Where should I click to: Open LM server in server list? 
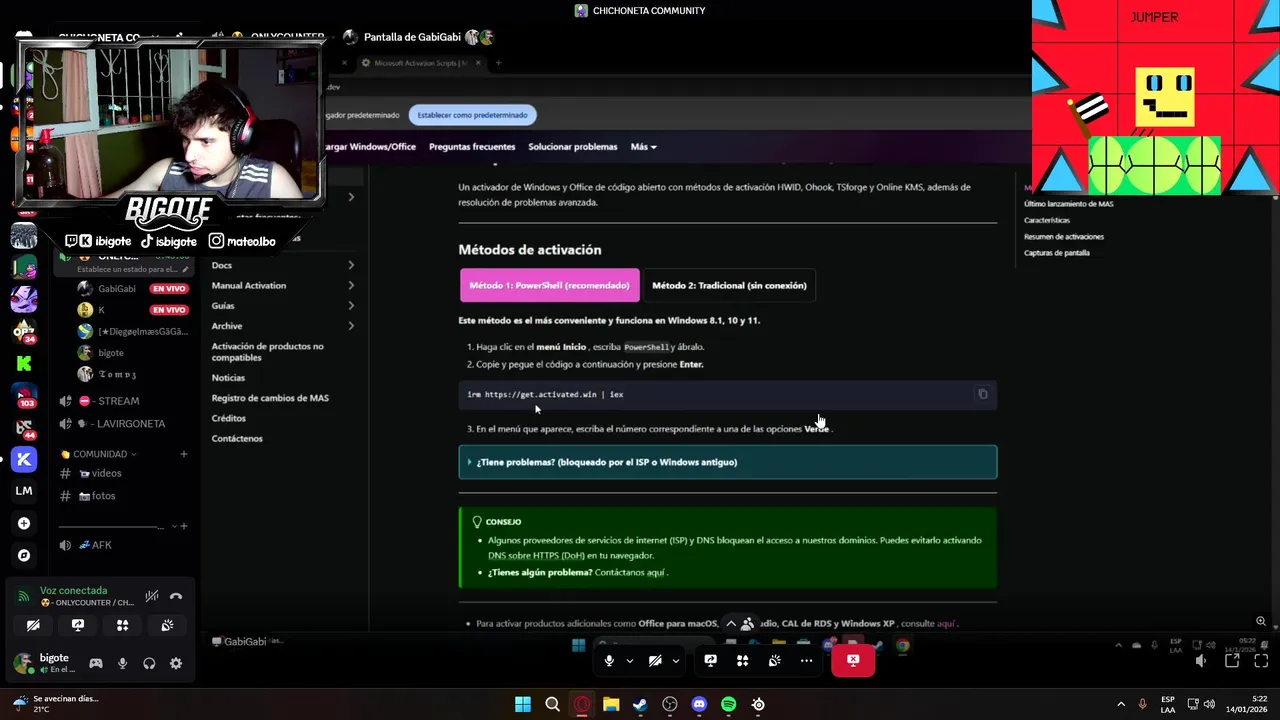[x=24, y=491]
